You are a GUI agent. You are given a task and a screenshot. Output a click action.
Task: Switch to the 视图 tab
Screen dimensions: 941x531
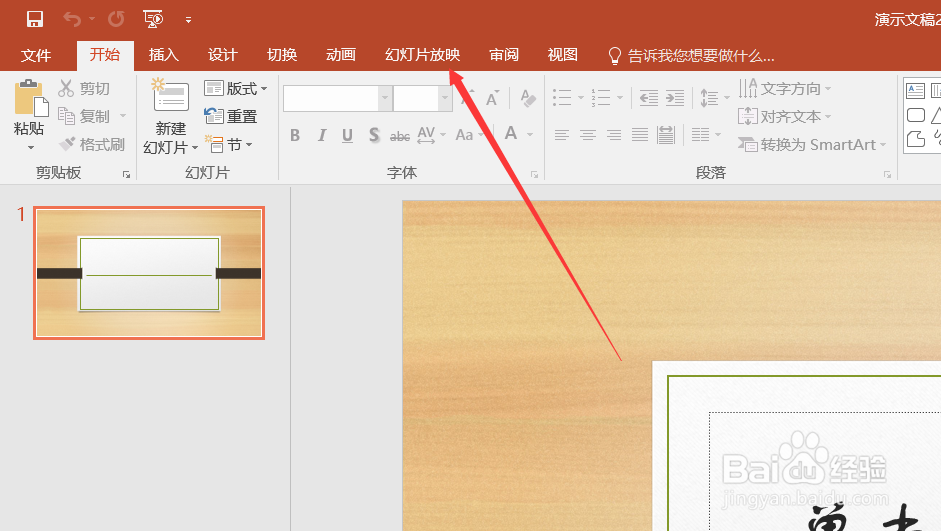(562, 55)
